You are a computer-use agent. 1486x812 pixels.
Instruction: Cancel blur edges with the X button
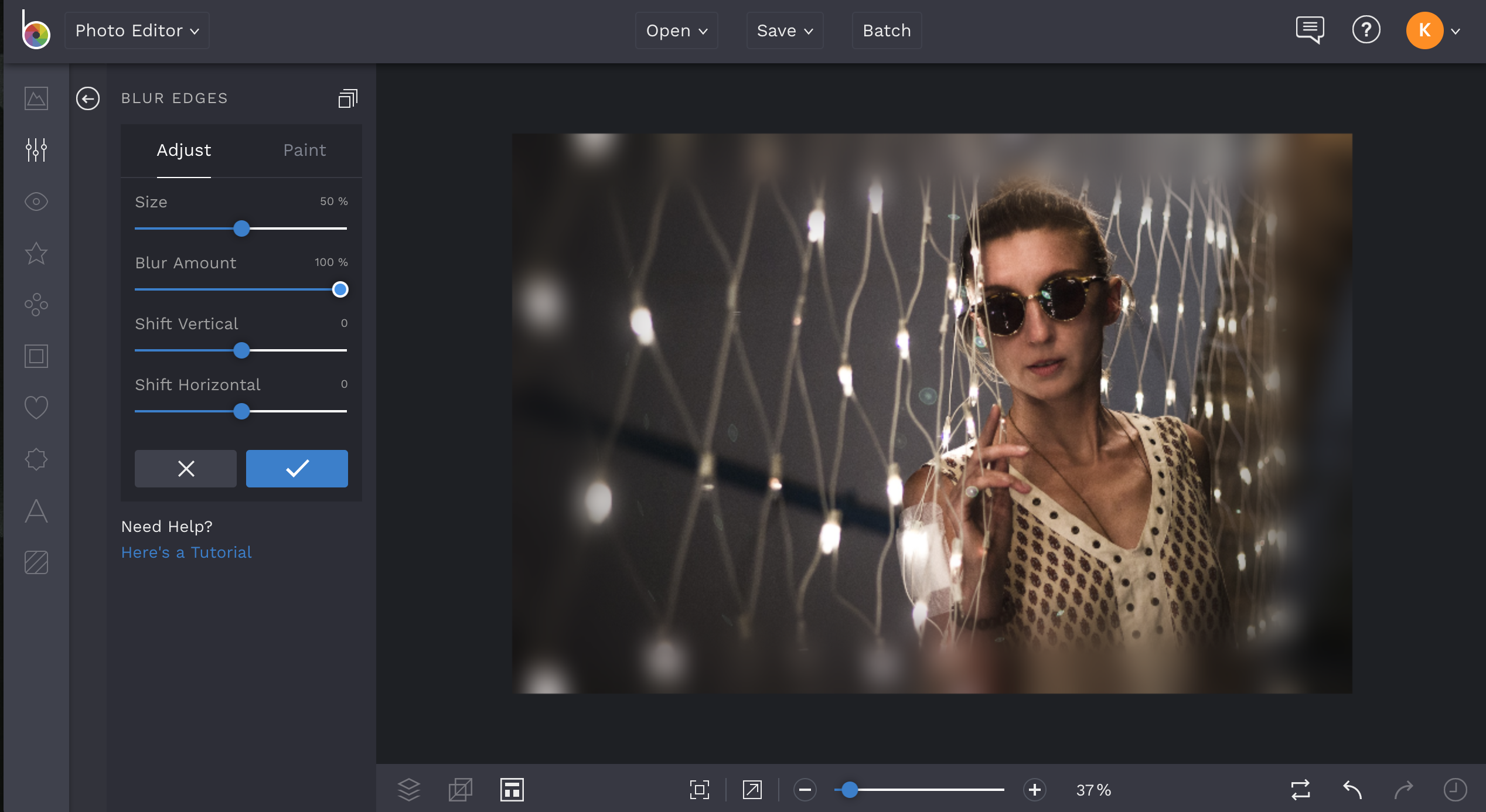186,469
